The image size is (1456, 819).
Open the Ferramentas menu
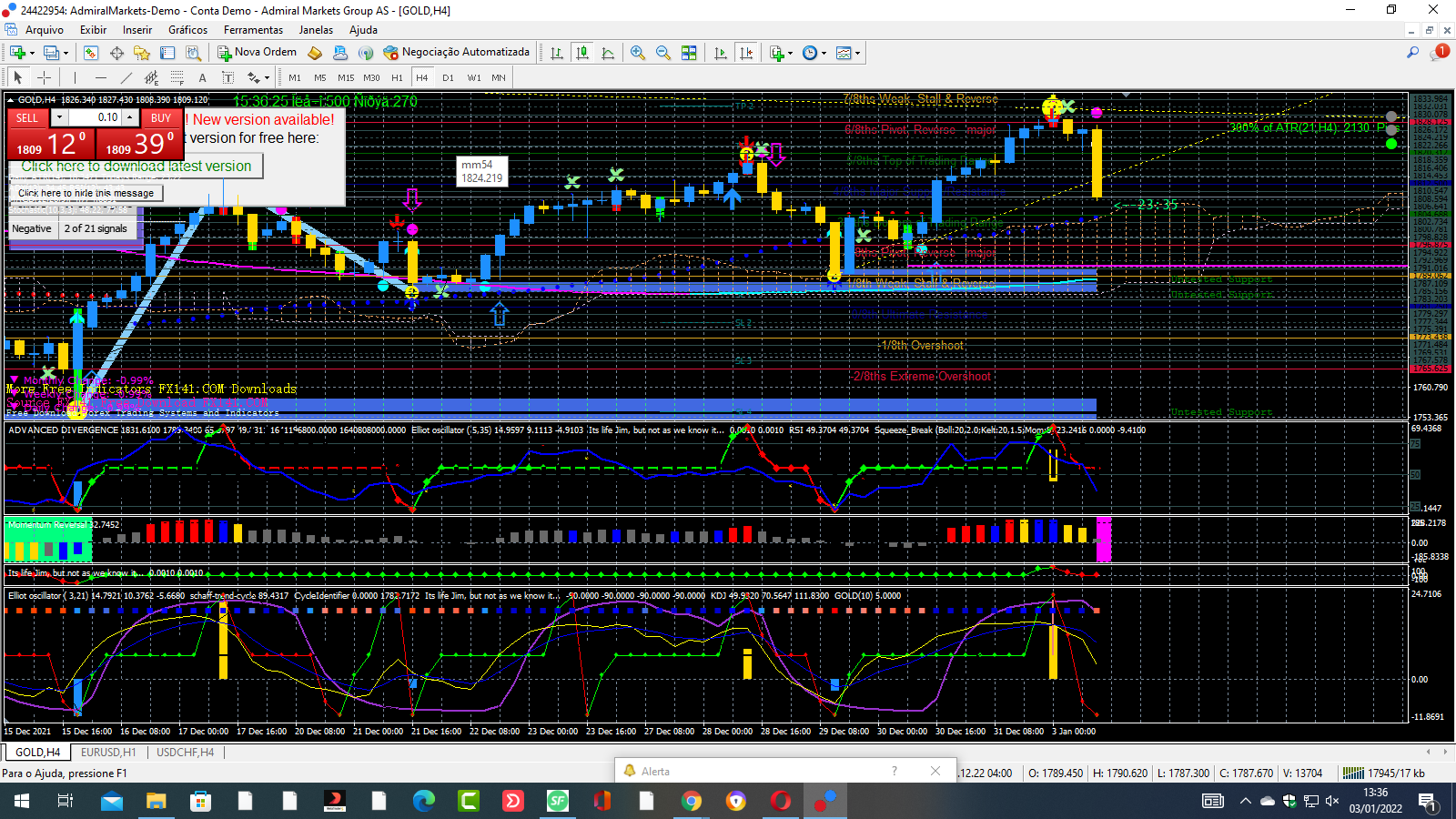253,30
